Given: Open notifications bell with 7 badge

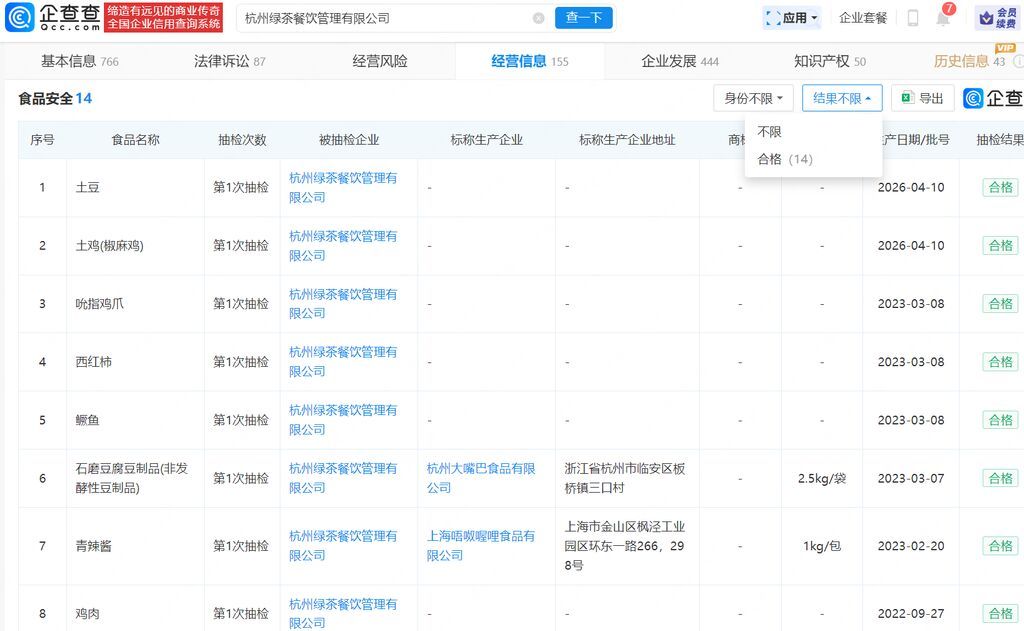Looking at the screenshot, I should [943, 18].
